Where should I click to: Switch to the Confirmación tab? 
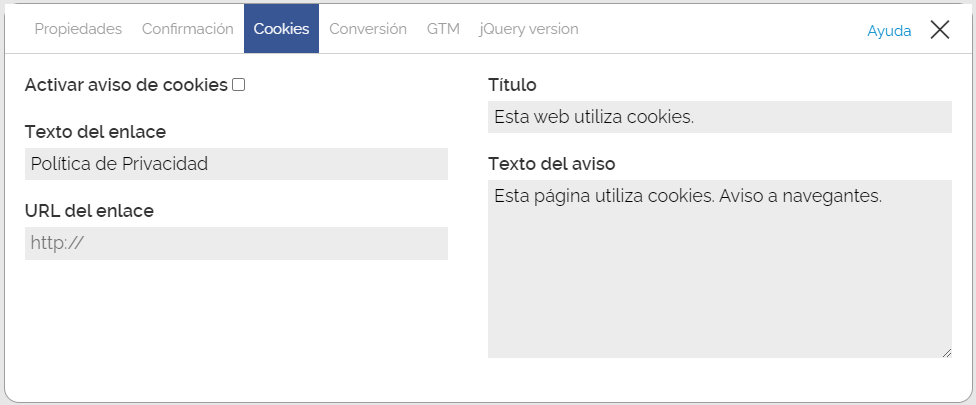click(187, 29)
